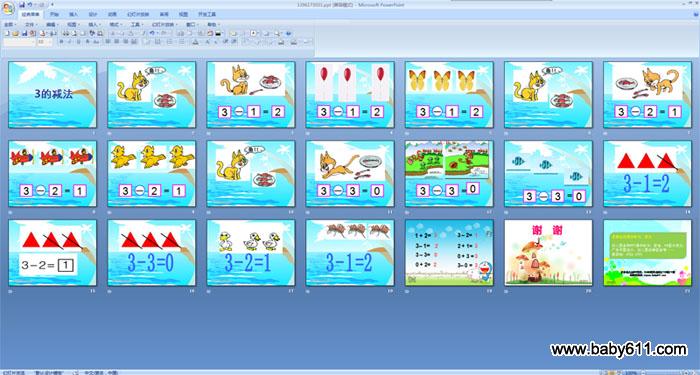Image resolution: width=700 pixels, height=375 pixels.
Task: Toggle Underline formatting in the format toolbar
Action: (x=79, y=42)
